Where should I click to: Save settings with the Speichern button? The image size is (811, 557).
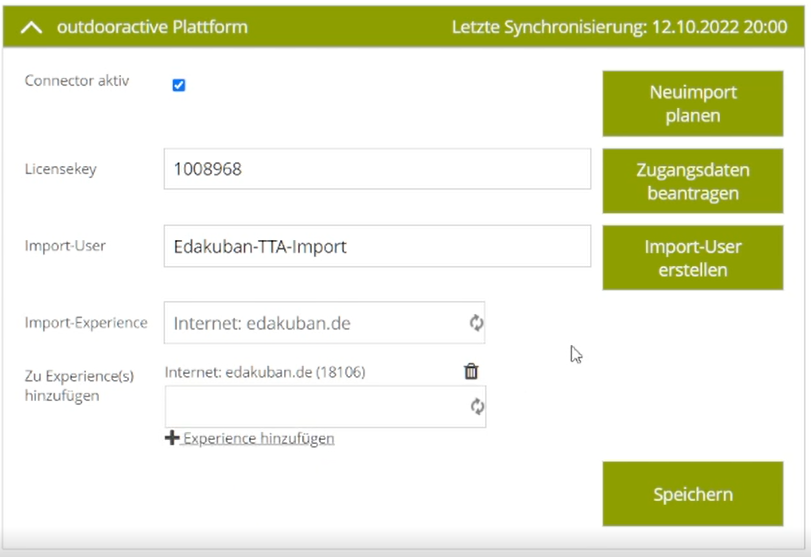(x=692, y=494)
